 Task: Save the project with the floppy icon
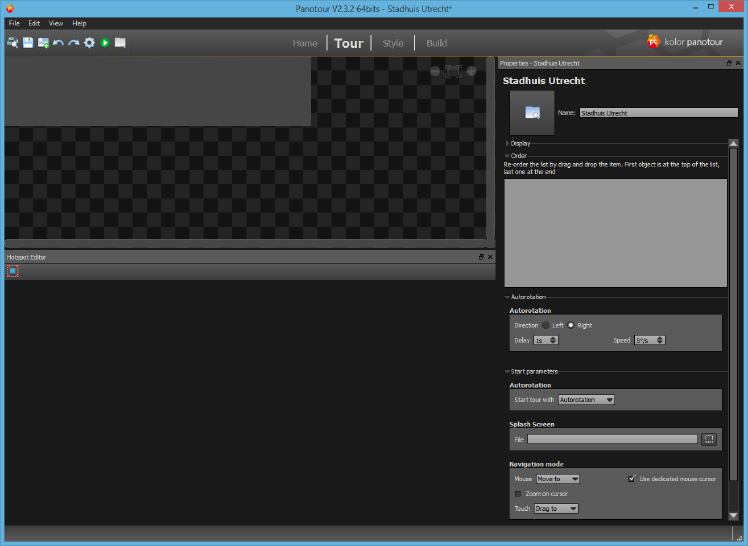click(x=28, y=43)
